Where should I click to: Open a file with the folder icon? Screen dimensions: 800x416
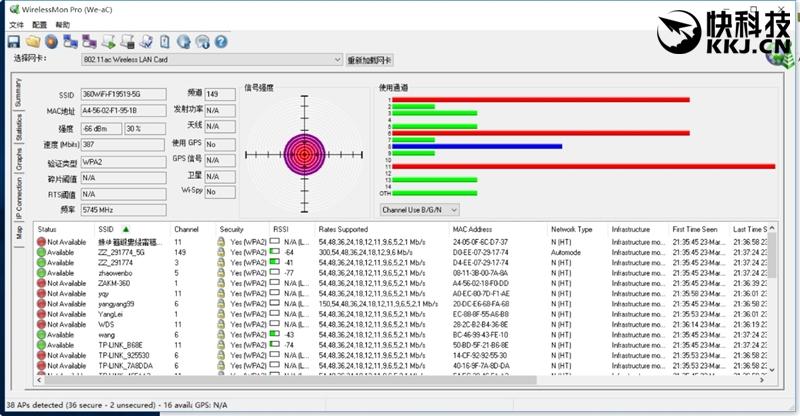[33, 42]
